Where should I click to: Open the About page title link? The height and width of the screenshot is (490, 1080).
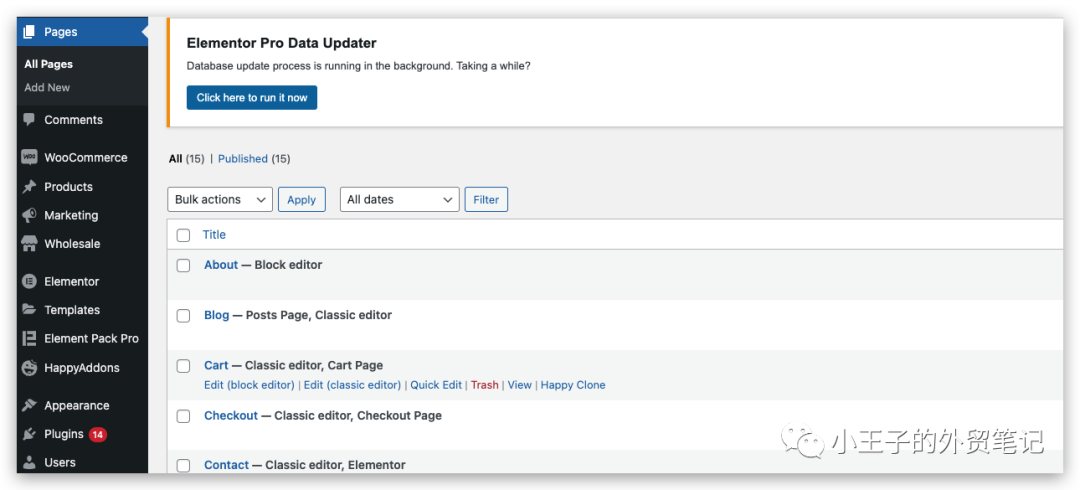(x=221, y=265)
